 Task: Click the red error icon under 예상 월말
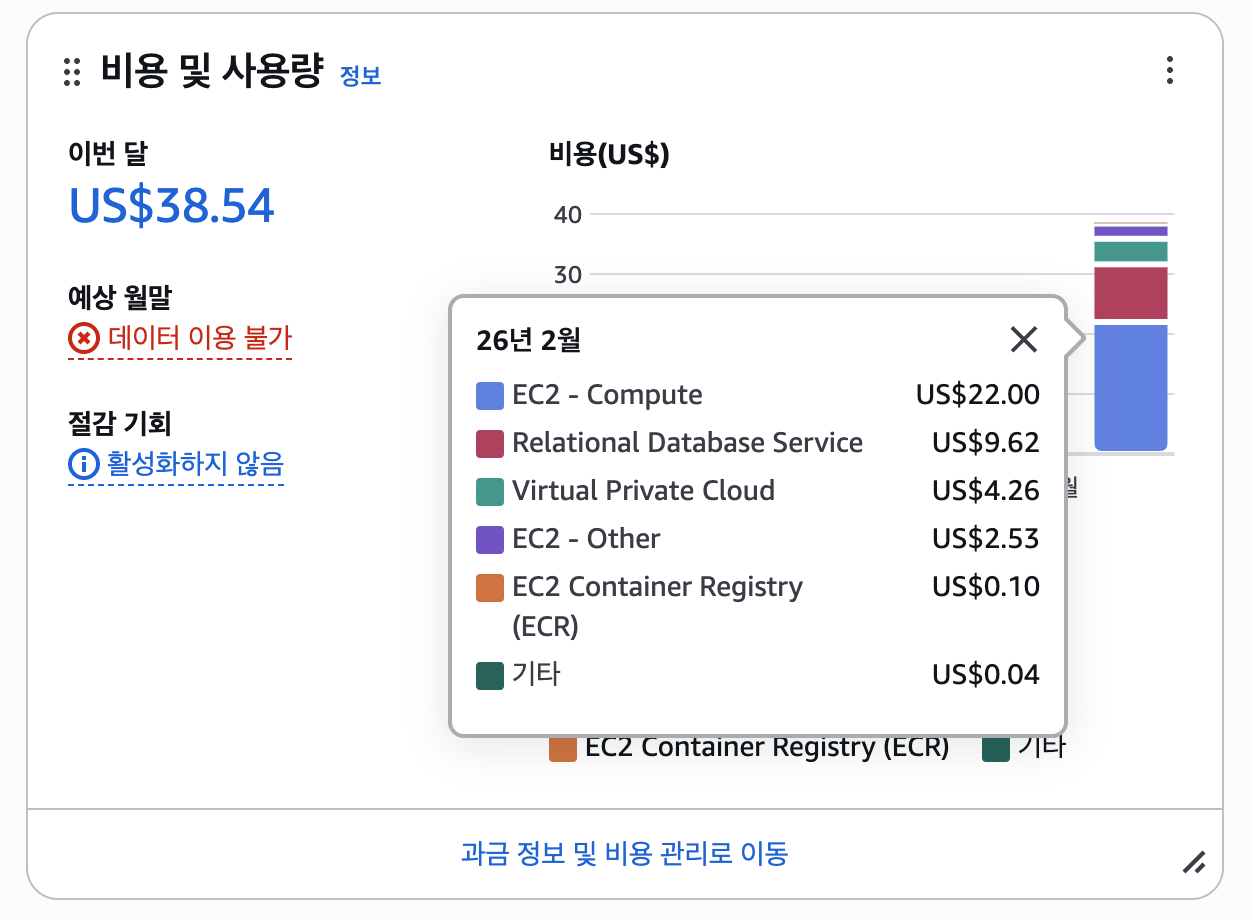click(83, 339)
